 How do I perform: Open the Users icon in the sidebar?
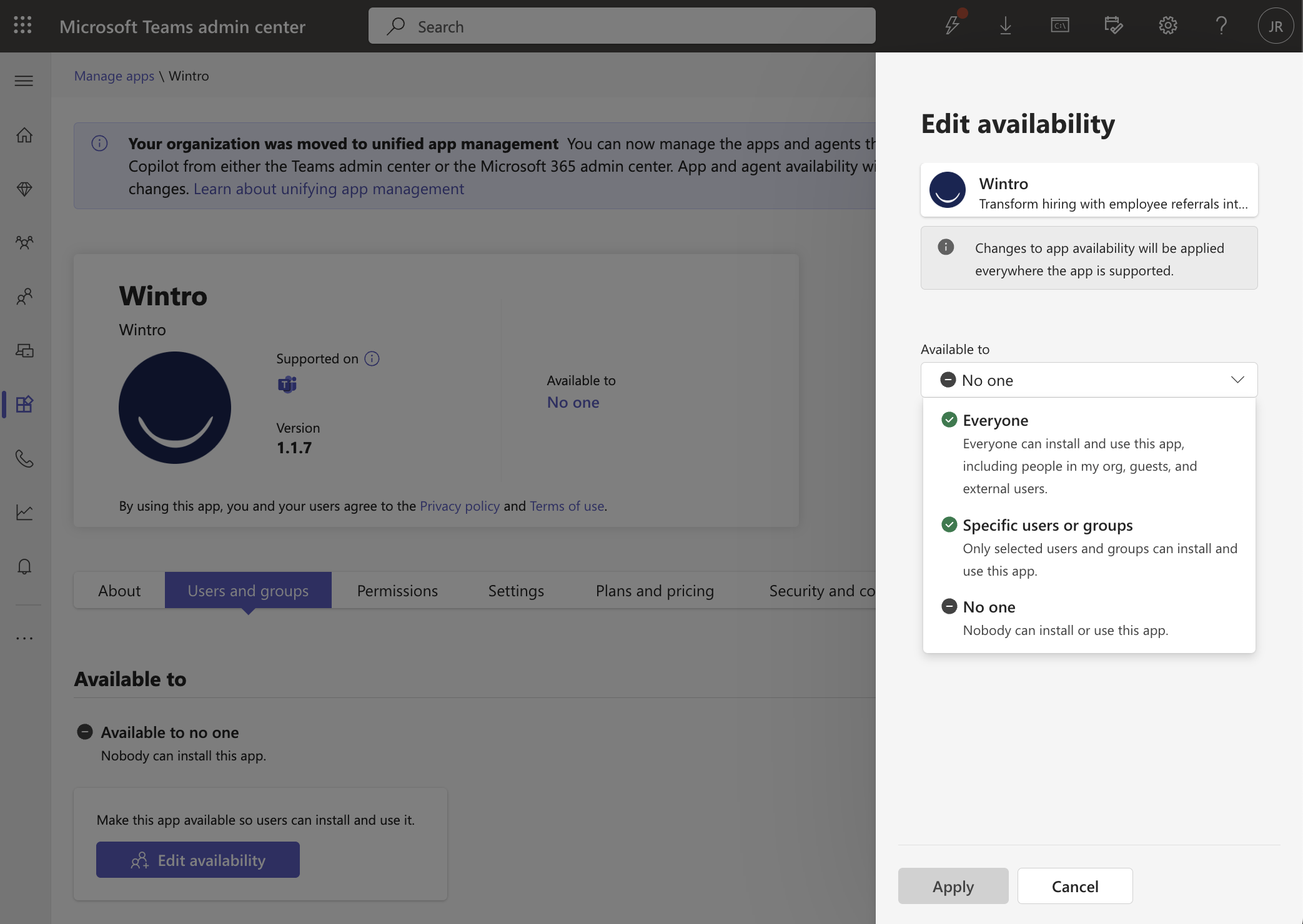pyautogui.click(x=25, y=297)
